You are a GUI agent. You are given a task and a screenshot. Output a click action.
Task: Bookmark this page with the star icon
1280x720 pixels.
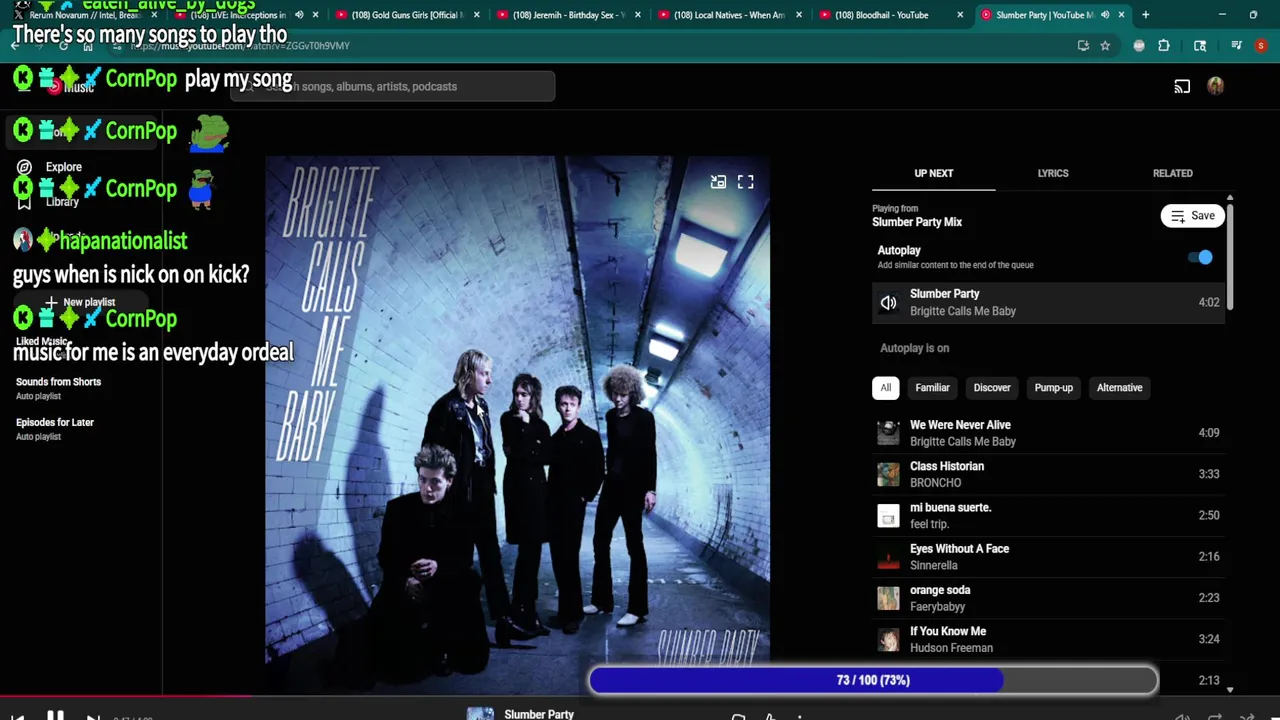click(x=1105, y=46)
